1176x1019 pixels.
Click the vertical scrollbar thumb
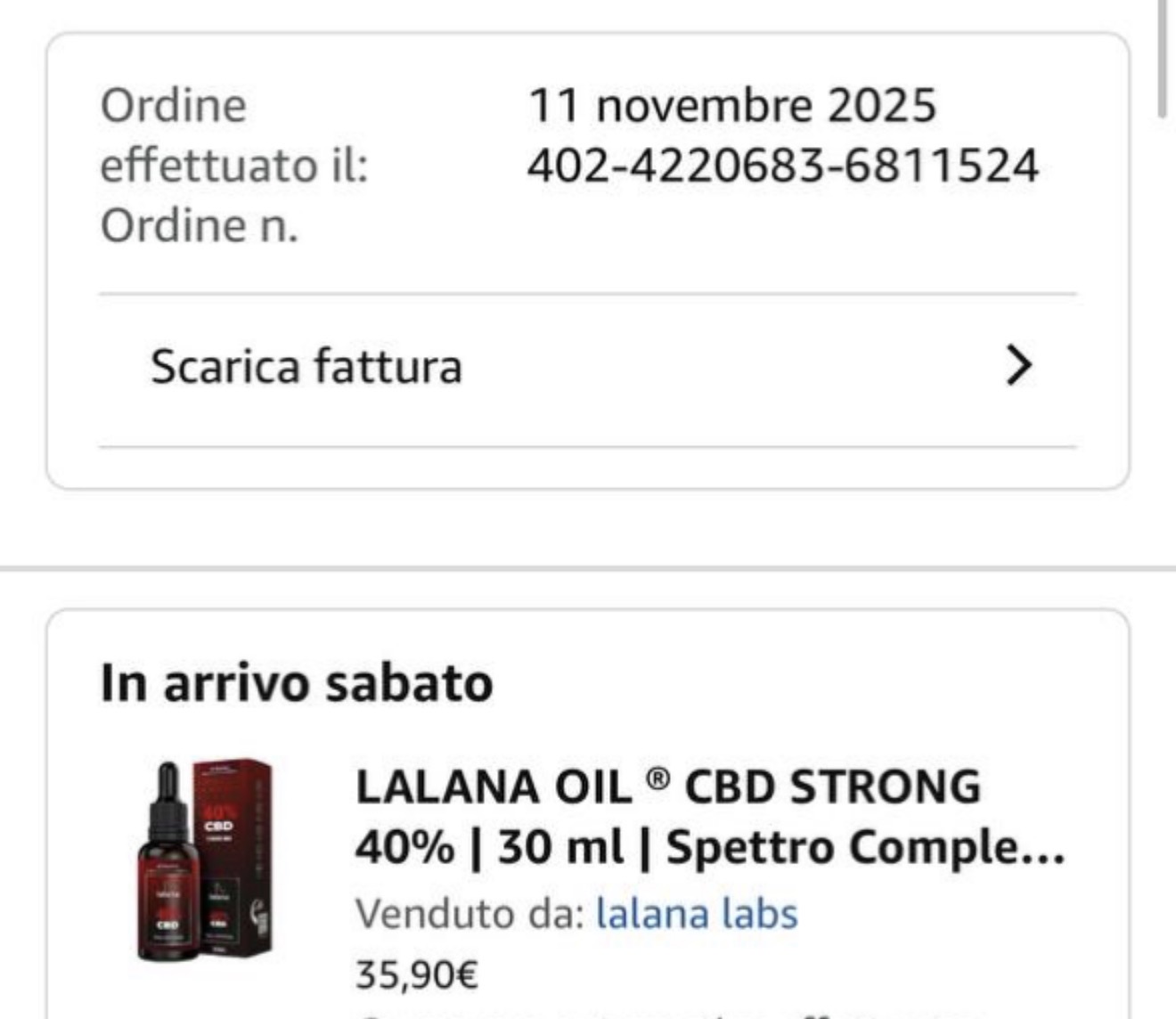pos(1162,57)
